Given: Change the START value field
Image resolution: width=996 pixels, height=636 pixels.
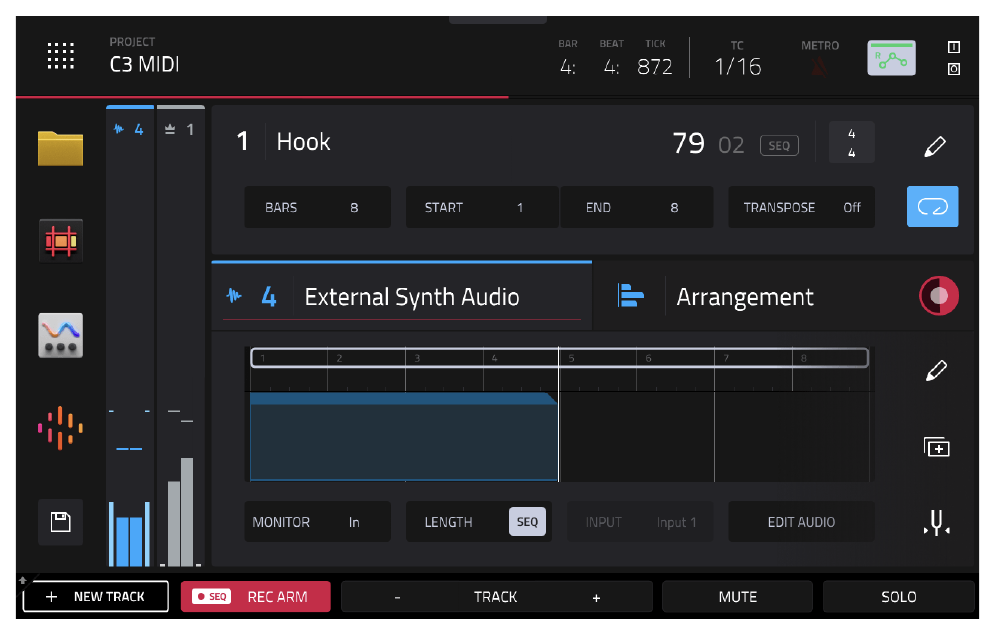Looking at the screenshot, I should pos(482,207).
